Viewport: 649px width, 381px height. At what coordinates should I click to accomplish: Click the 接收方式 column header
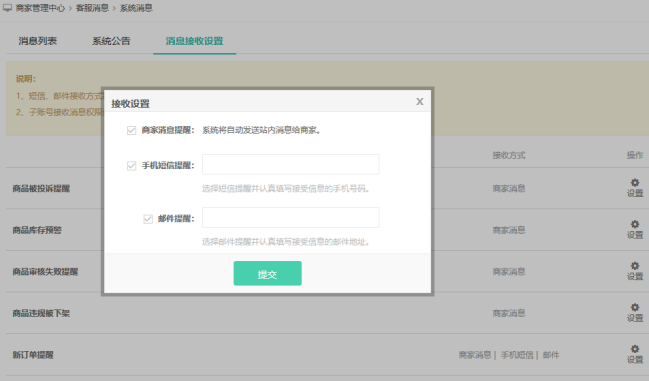pos(509,155)
